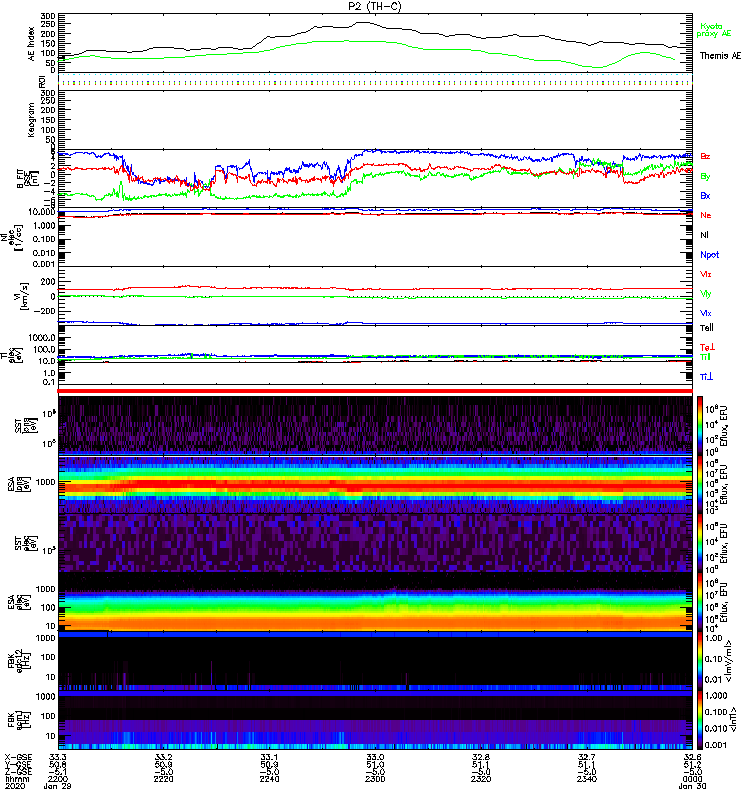The height and width of the screenshot is (800, 750).
Task: Select the Themis AE legend label
Action: coord(720,56)
